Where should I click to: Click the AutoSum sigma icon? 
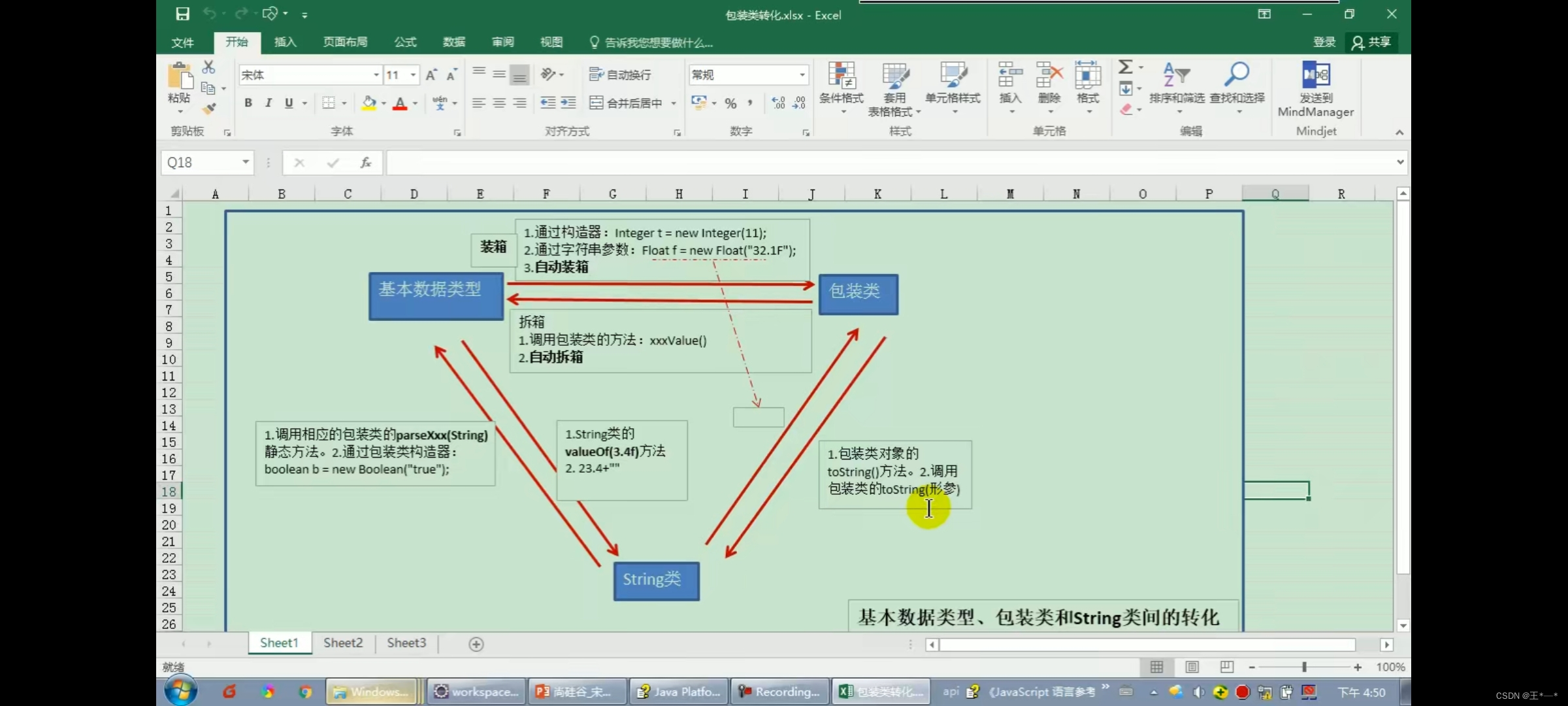click(1125, 67)
